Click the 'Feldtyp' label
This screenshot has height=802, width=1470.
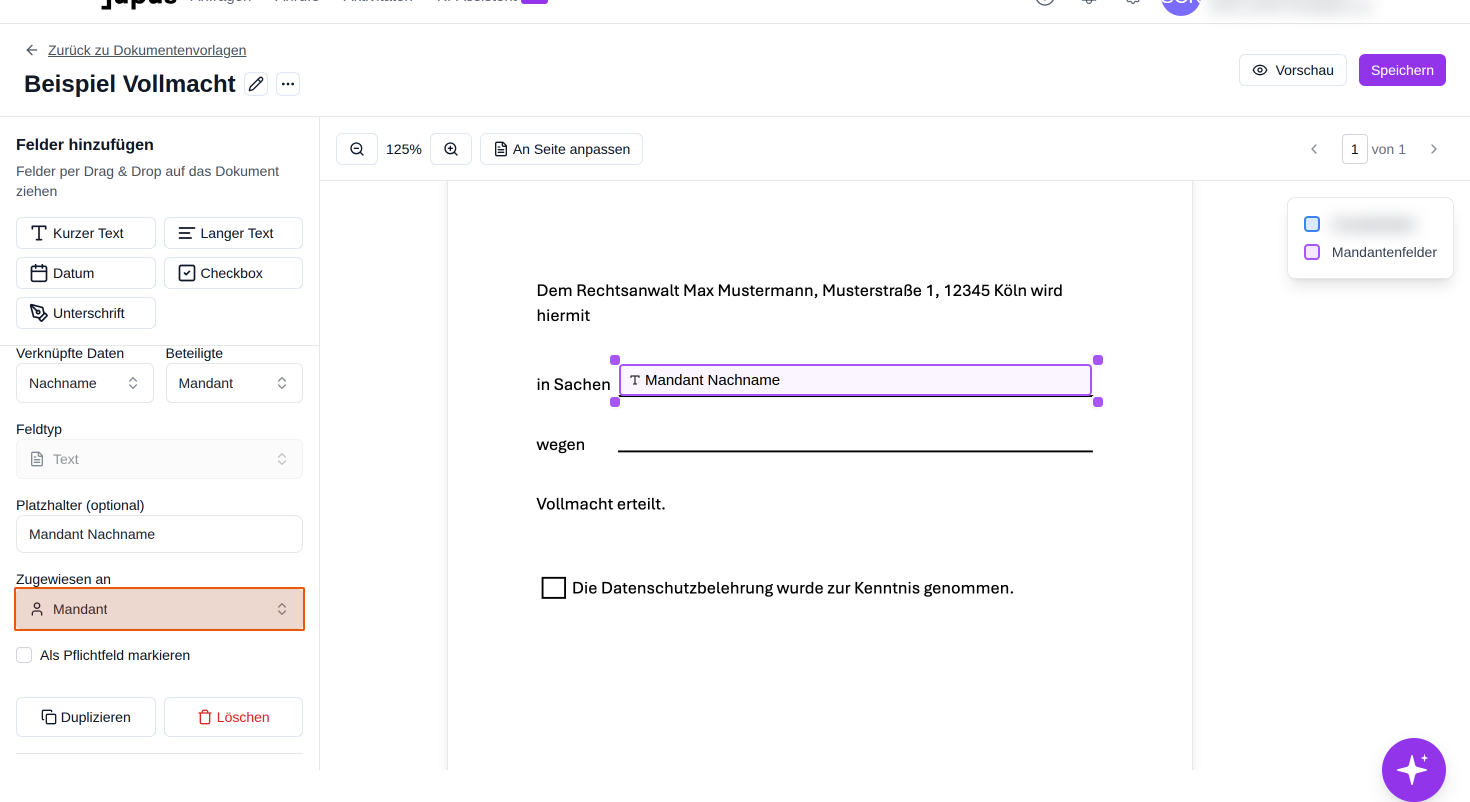pyautogui.click(x=39, y=429)
